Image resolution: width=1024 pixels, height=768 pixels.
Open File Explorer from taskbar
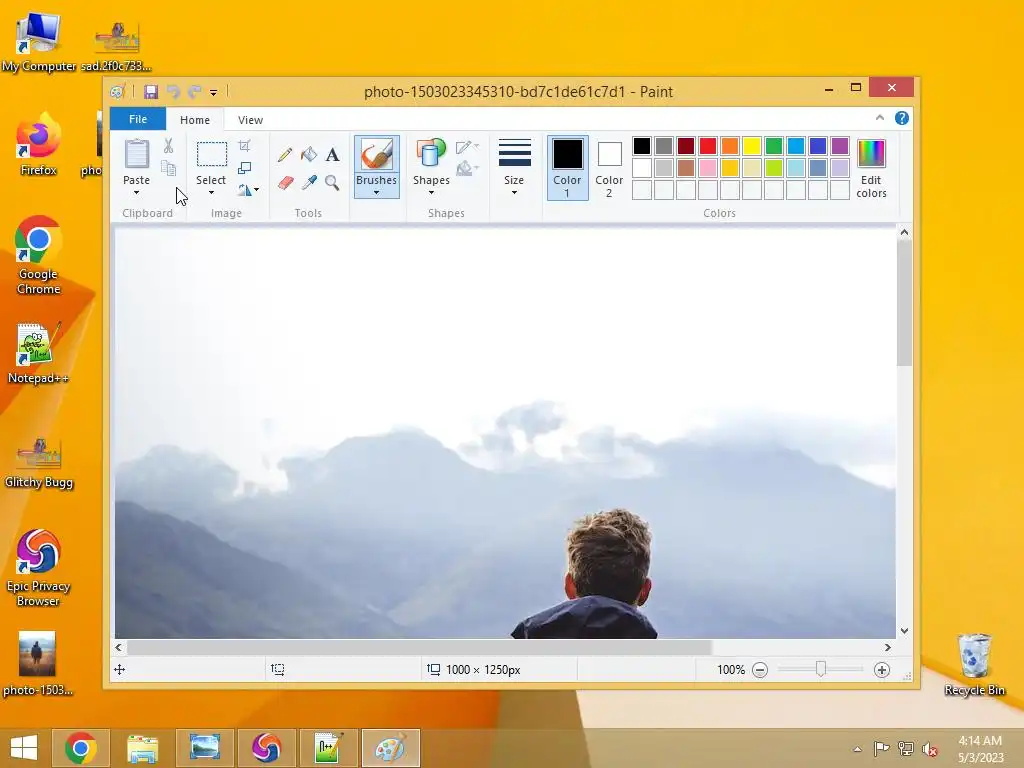(142, 748)
